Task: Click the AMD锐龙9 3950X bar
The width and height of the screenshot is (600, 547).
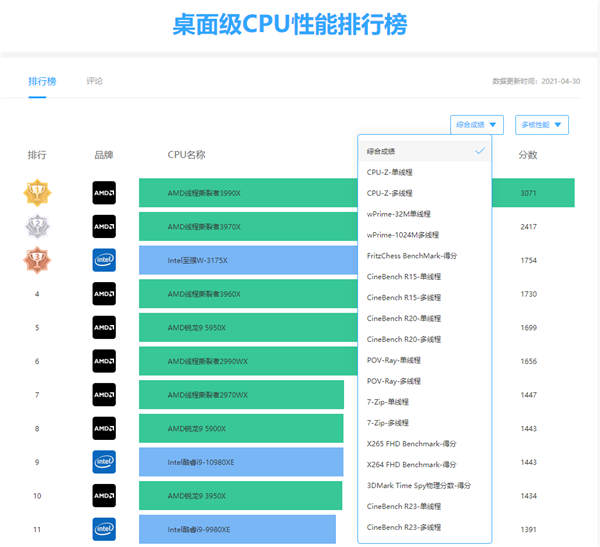Action: 240,496
